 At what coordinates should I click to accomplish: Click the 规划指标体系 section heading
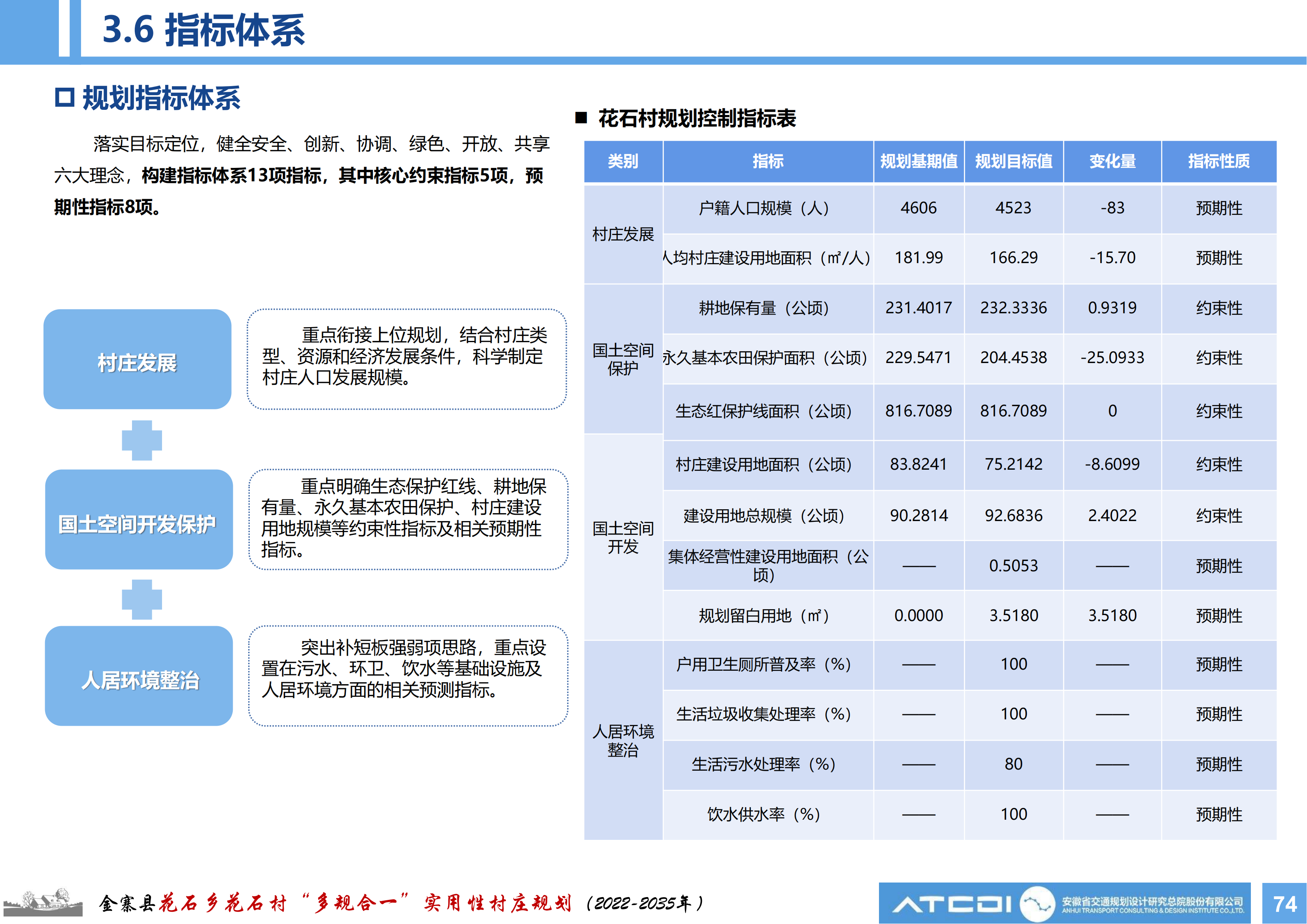tap(162, 98)
